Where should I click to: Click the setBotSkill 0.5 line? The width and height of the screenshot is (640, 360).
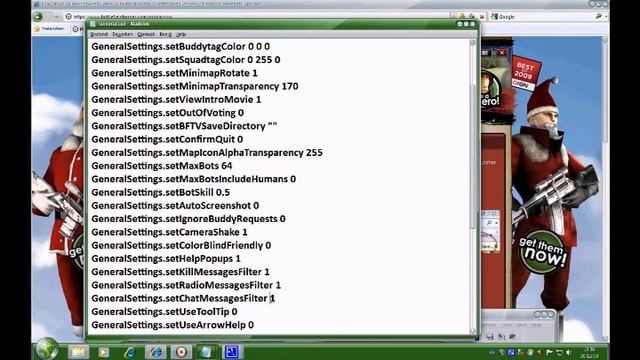click(x=160, y=192)
